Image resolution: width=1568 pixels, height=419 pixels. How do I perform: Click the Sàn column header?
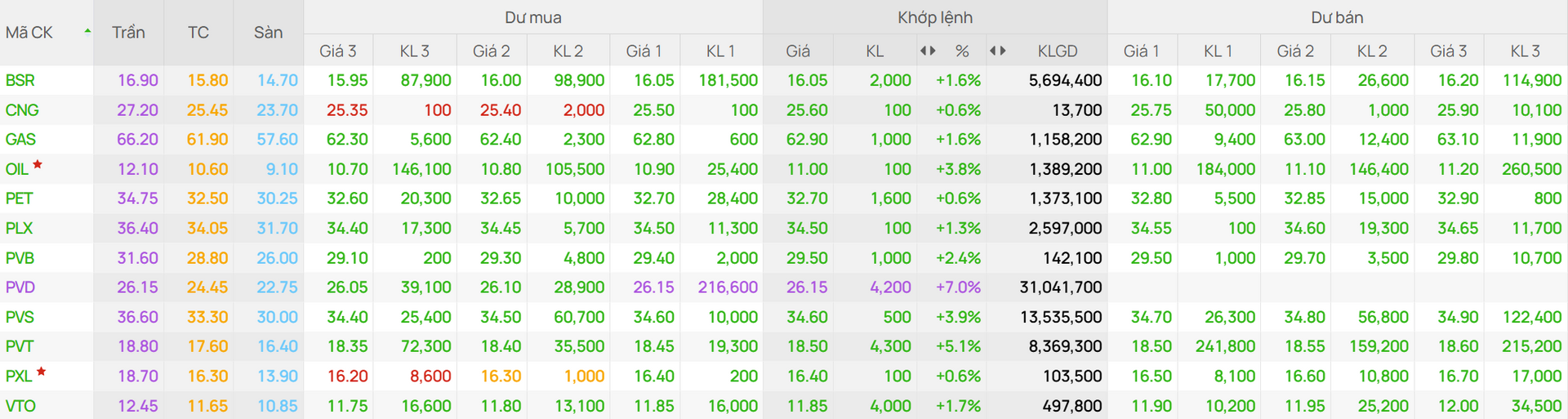pos(268,33)
